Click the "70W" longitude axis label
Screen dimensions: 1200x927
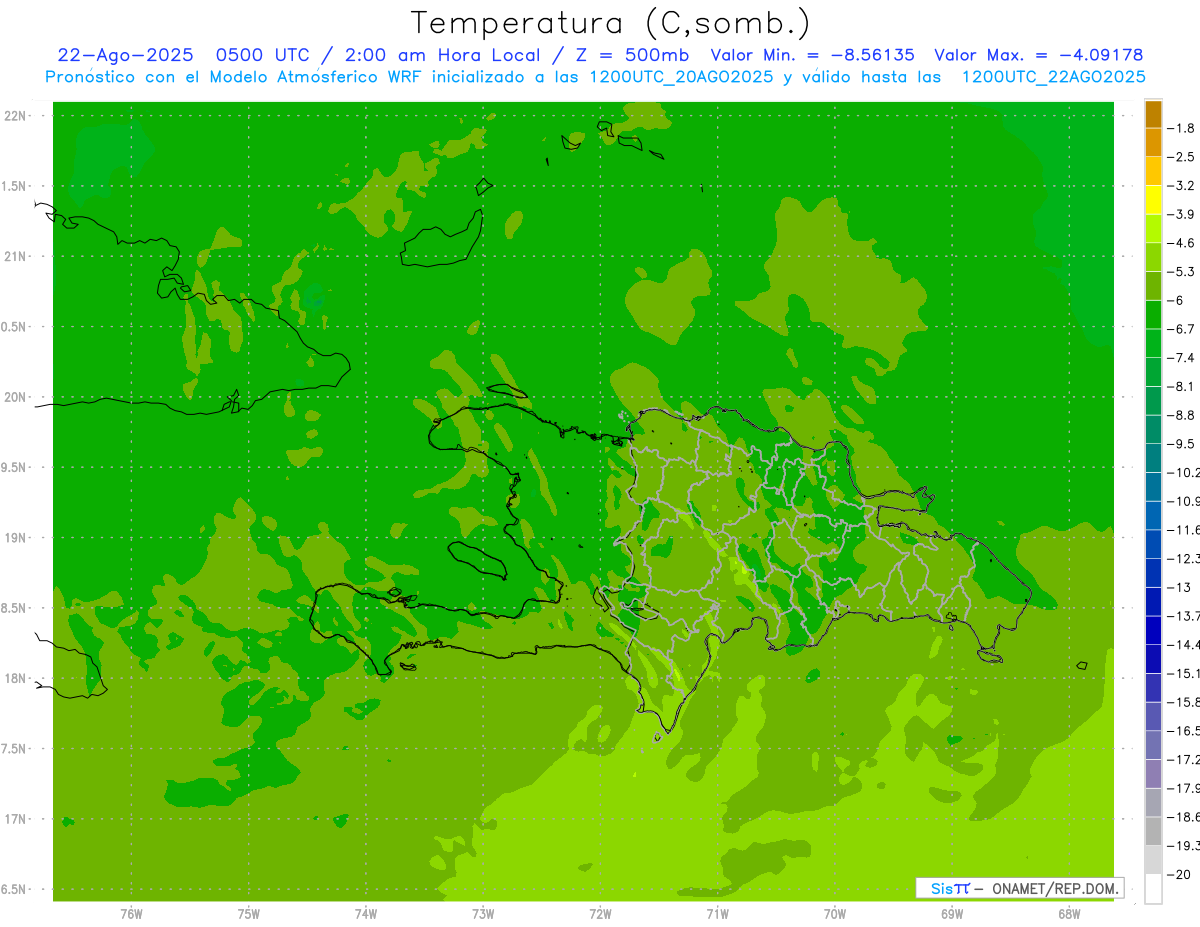[835, 914]
